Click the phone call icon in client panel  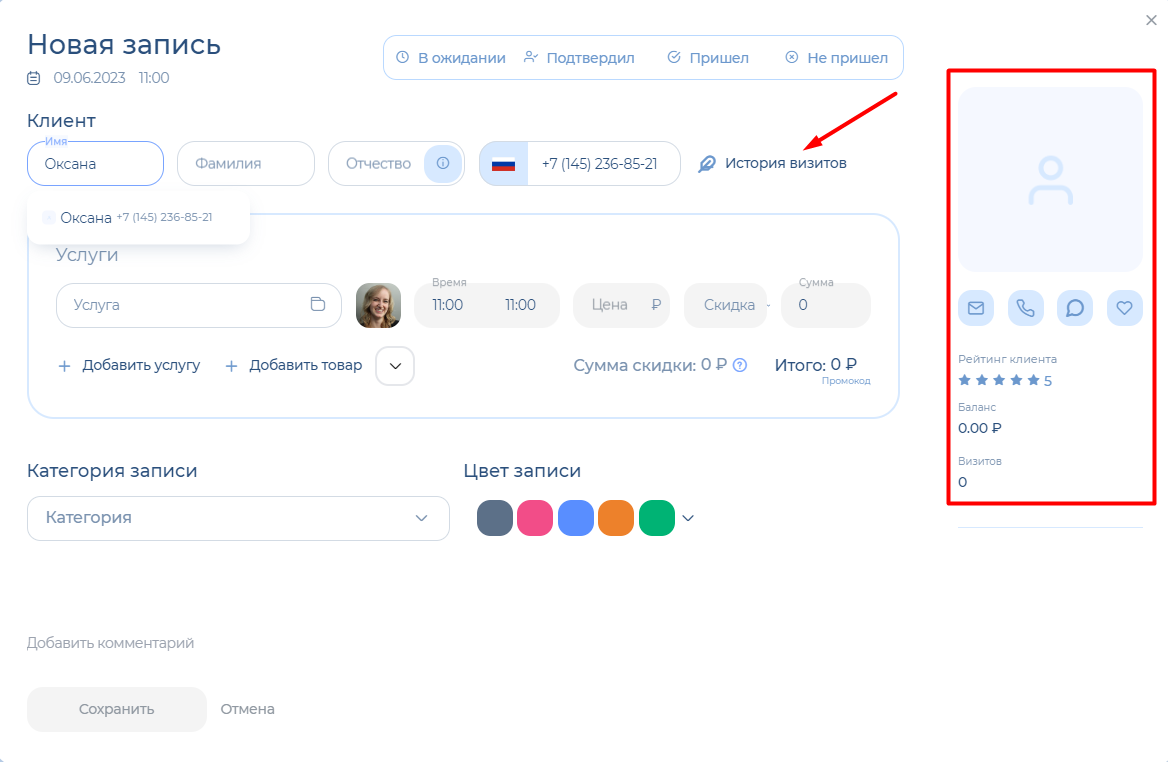tap(1025, 308)
